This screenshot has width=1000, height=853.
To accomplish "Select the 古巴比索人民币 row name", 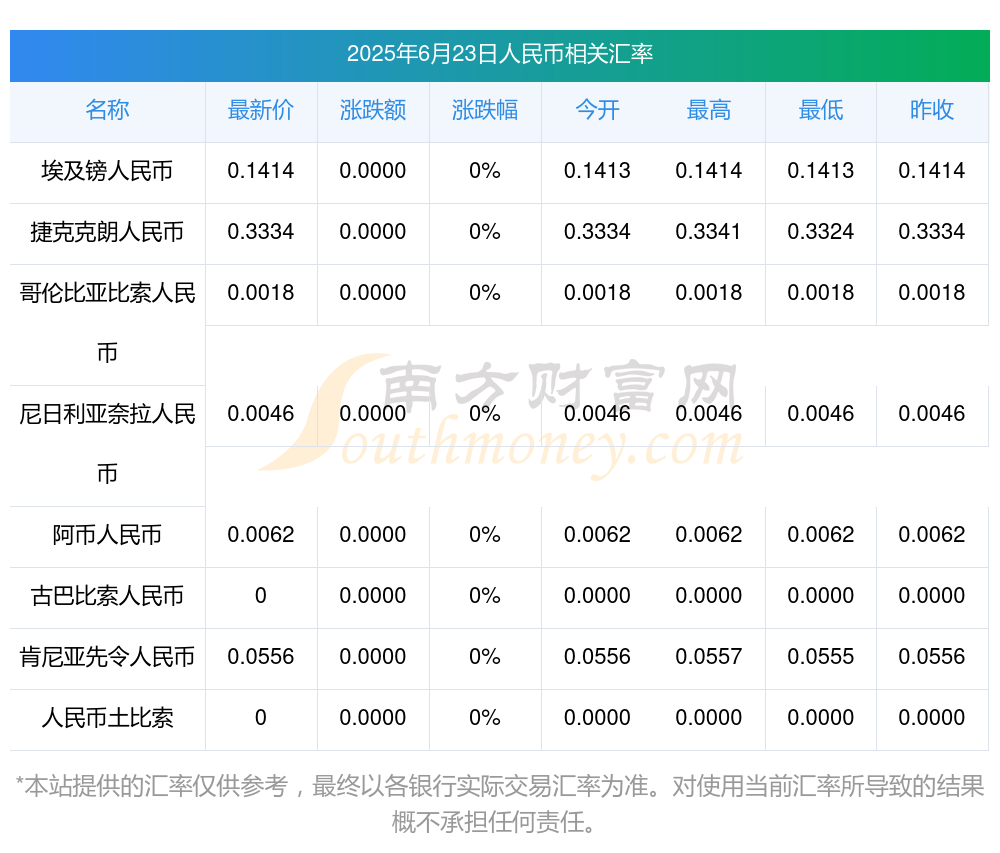I will (107, 596).
